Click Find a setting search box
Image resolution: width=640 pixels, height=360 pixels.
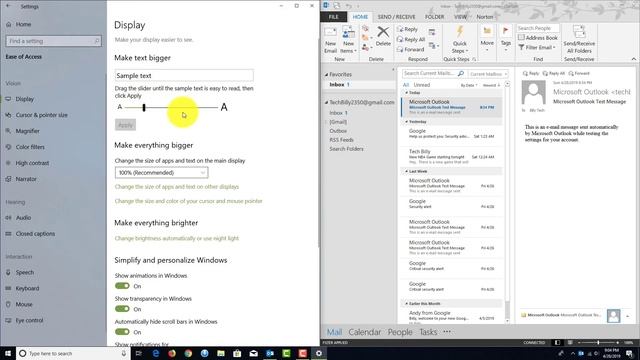point(53,41)
